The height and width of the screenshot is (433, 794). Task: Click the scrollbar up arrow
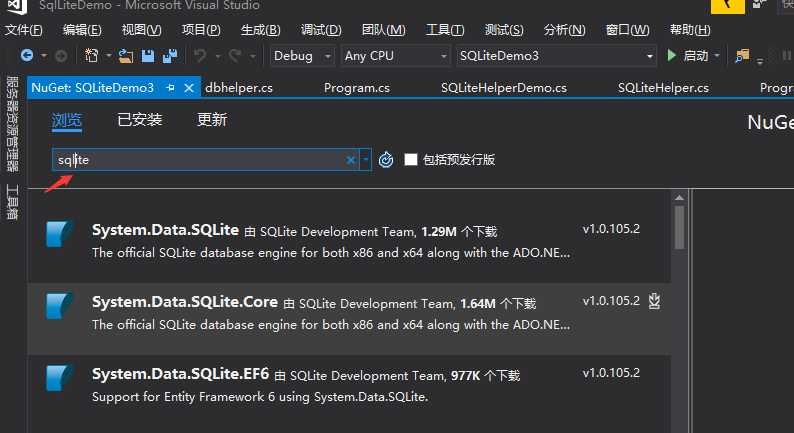(x=680, y=198)
